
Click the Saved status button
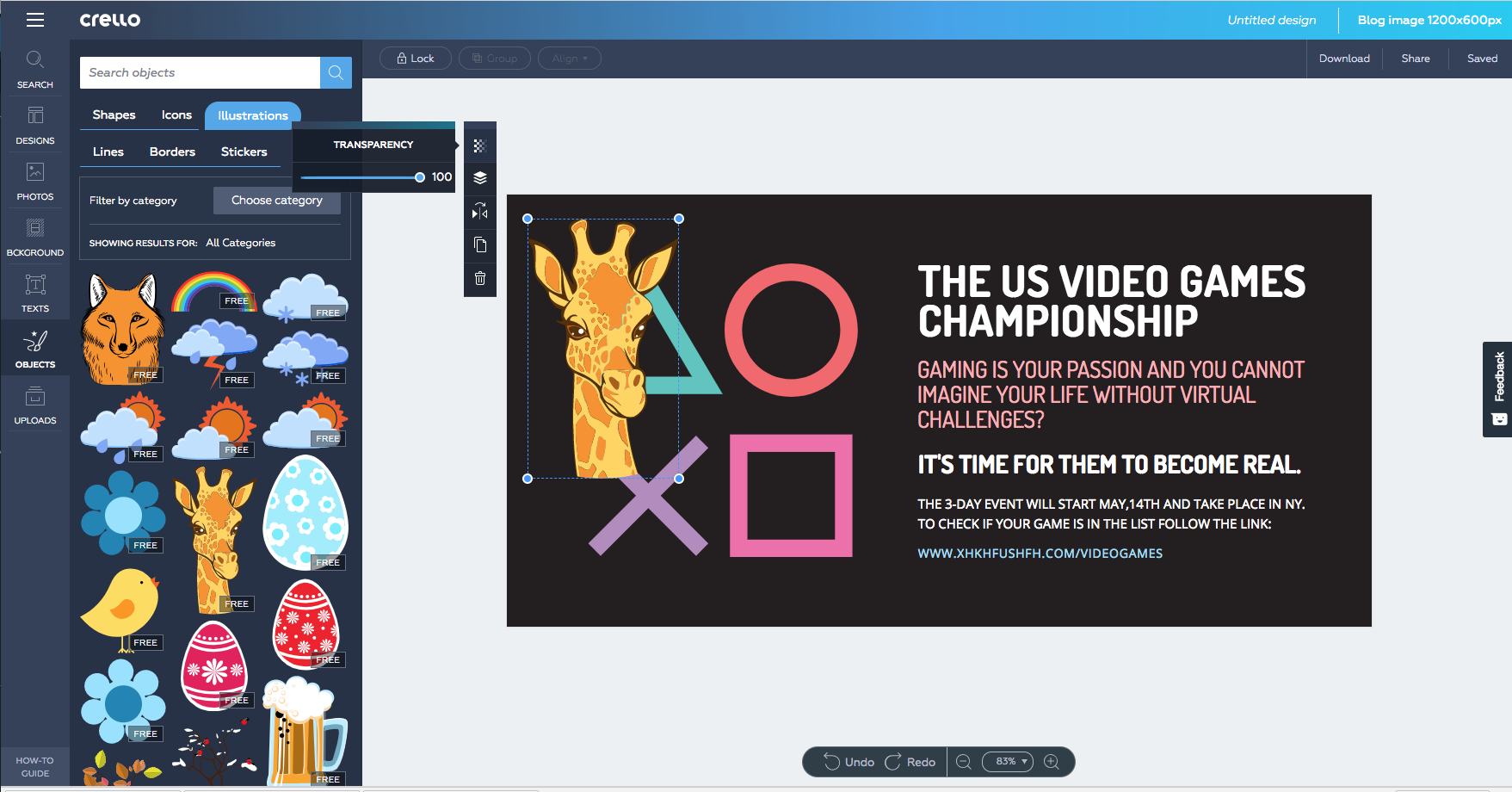coord(1482,59)
